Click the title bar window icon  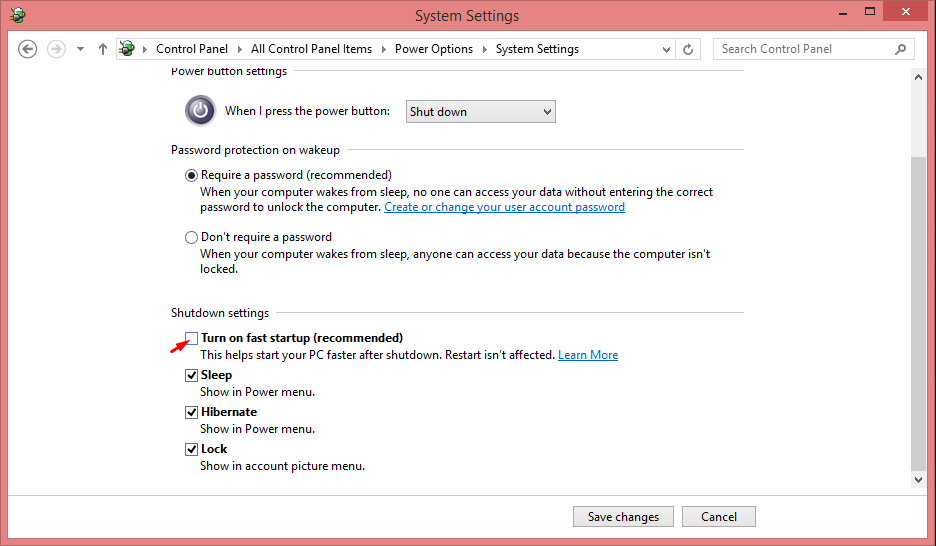[x=18, y=15]
